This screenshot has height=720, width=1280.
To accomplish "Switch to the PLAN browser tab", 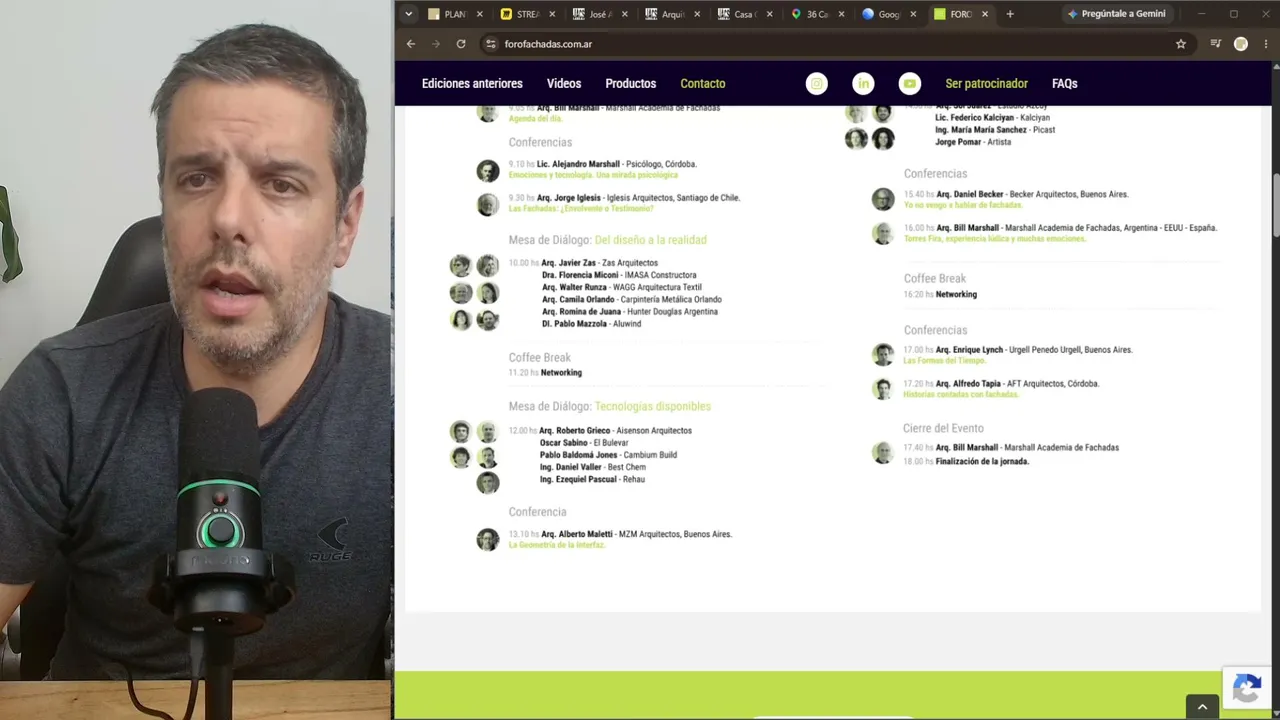I will point(455,14).
